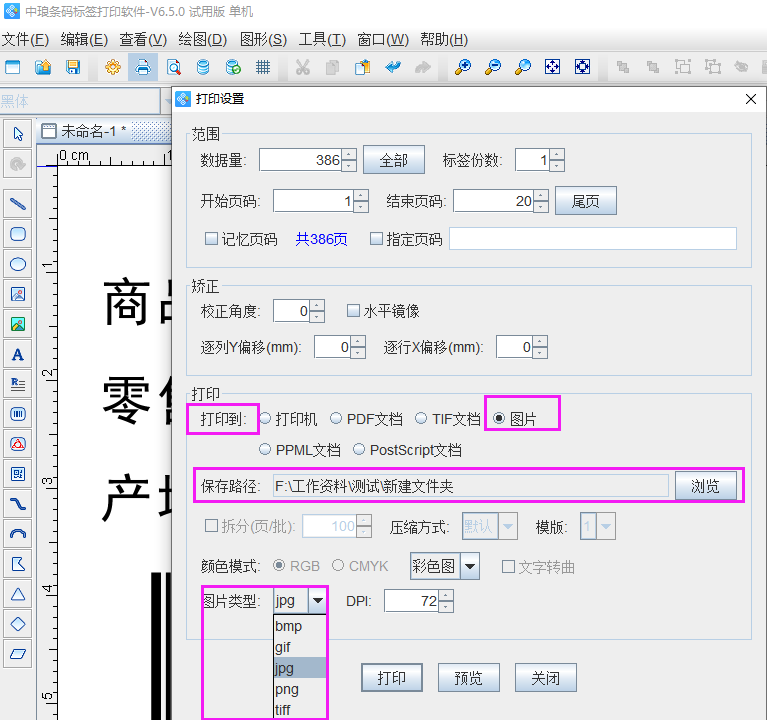Click the Print toolbar icon
767x720 pixels.
pos(143,67)
